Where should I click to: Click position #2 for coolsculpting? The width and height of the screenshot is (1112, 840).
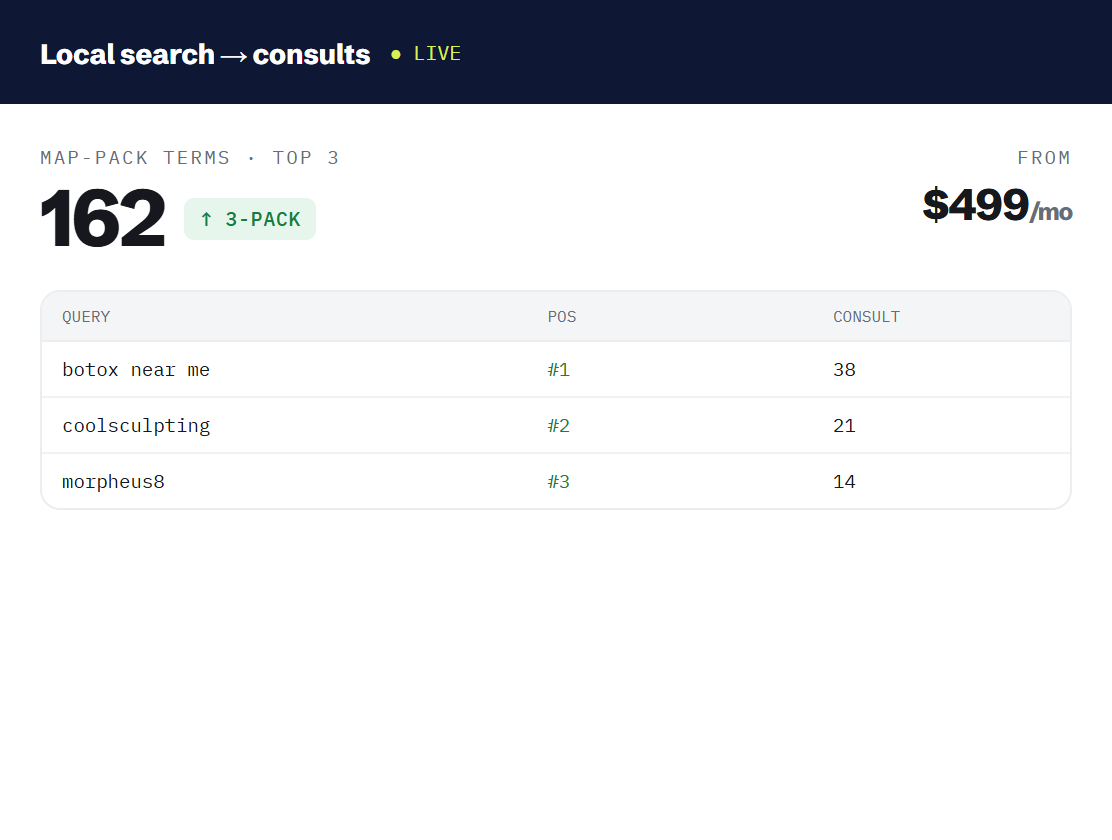click(x=559, y=426)
